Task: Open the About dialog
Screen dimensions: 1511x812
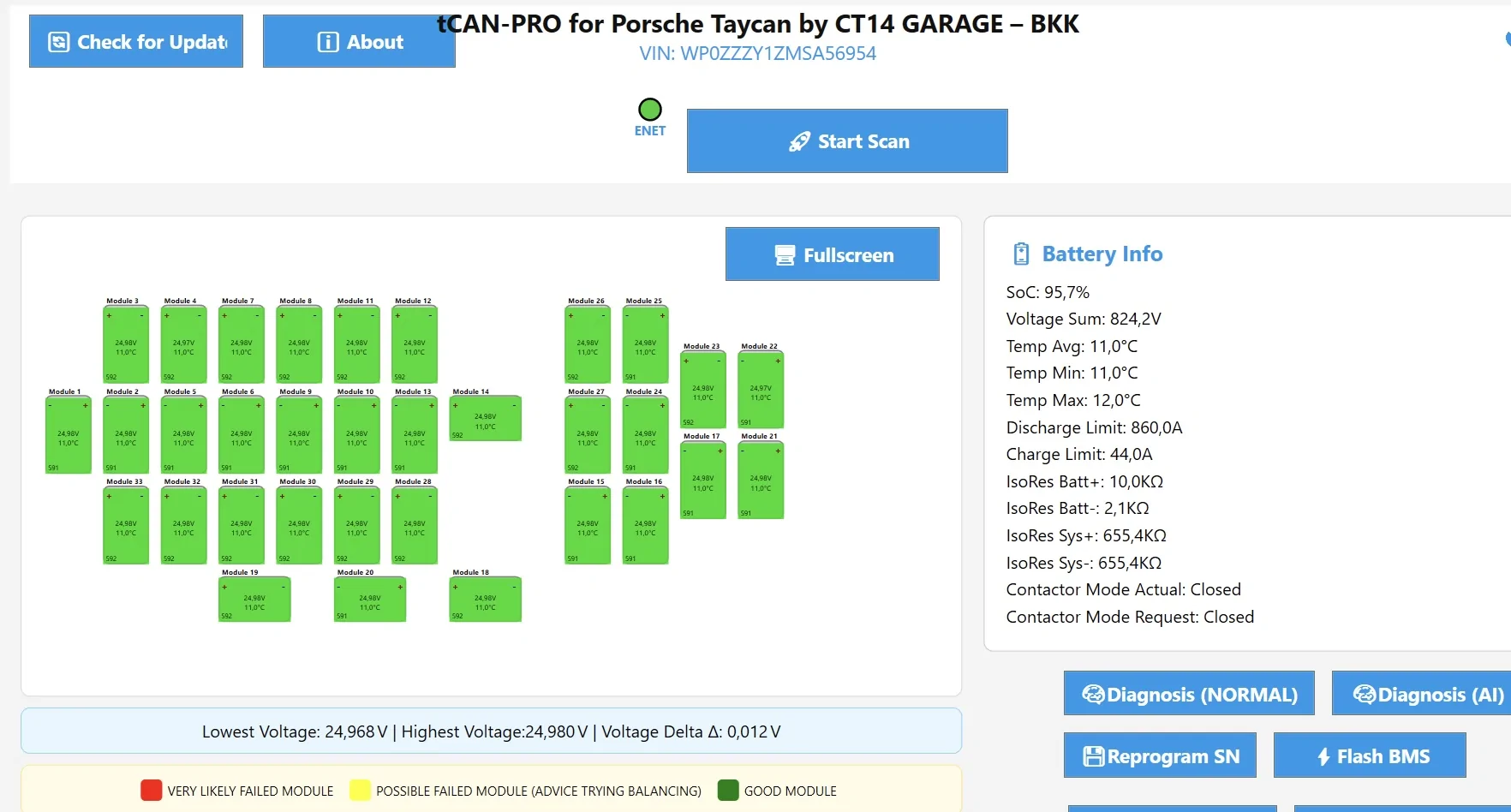Action: [x=359, y=41]
